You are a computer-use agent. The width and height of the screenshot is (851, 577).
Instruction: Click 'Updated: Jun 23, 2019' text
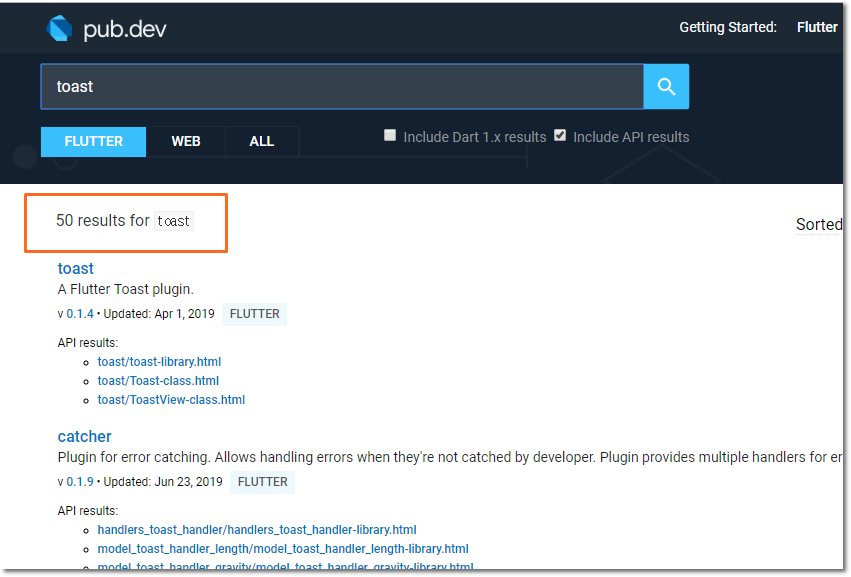(x=163, y=482)
